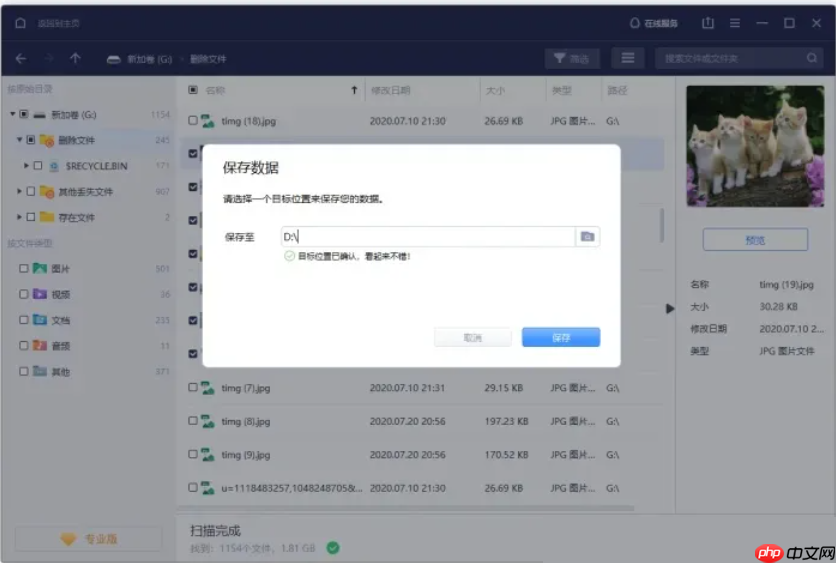Click the vertical scrollbar of file list
This screenshot has height=563, width=836.
662,224
